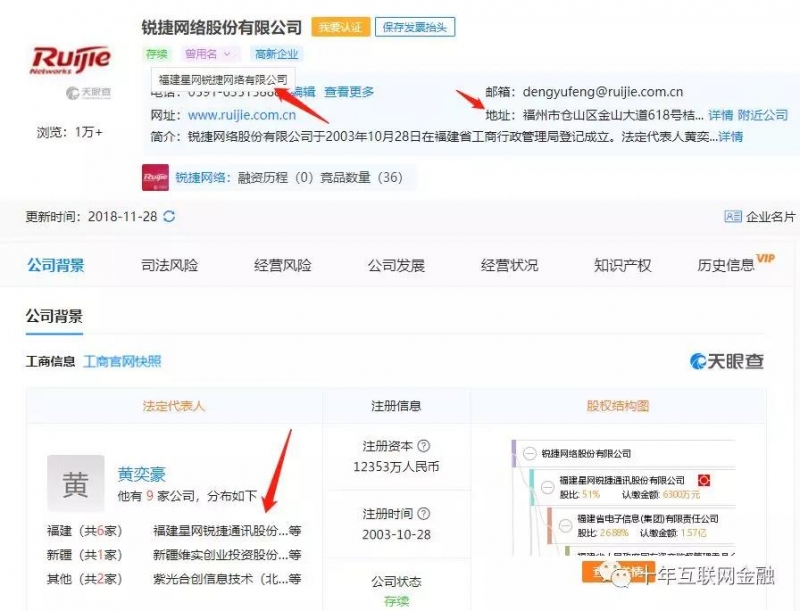Click the red 锐捷网络 brand thumbnail
This screenshot has height=611, width=800.
pyautogui.click(x=155, y=177)
